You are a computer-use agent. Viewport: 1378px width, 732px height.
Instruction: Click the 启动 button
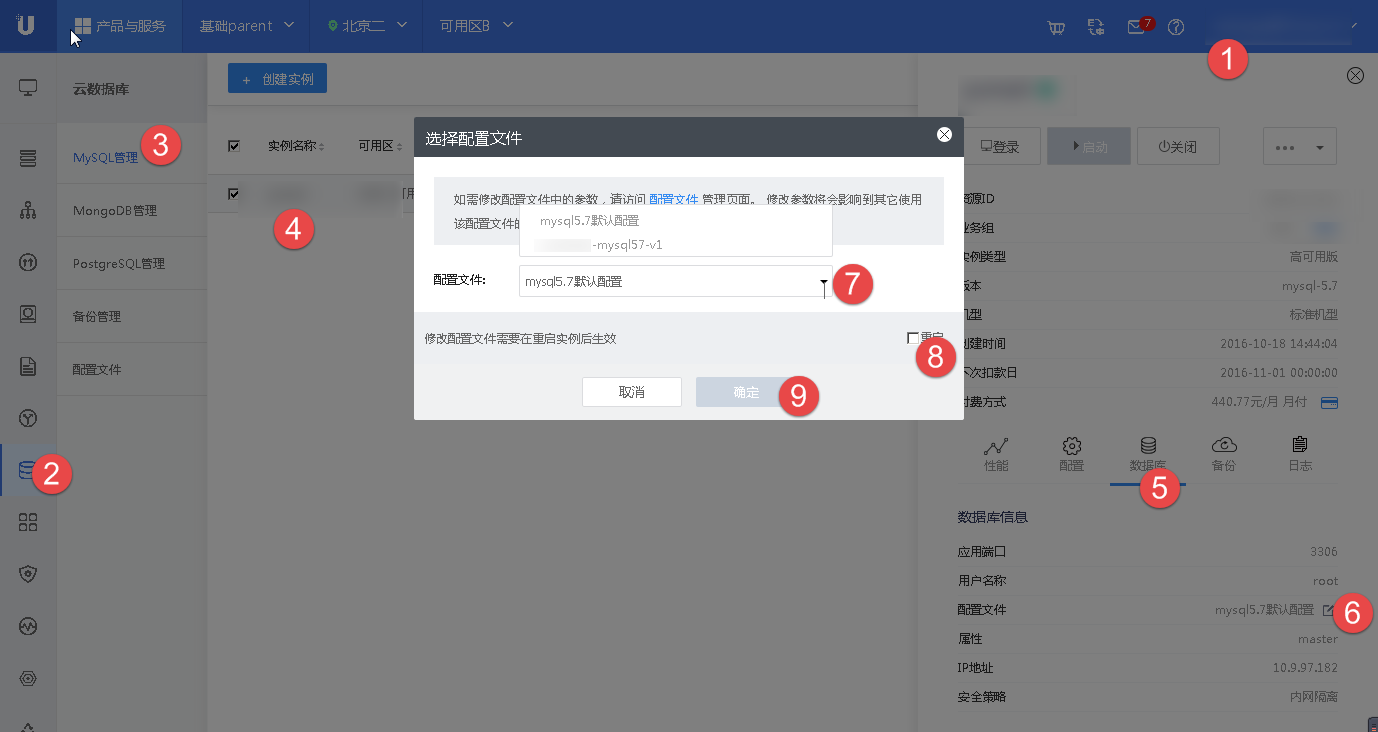pyautogui.click(x=1089, y=147)
